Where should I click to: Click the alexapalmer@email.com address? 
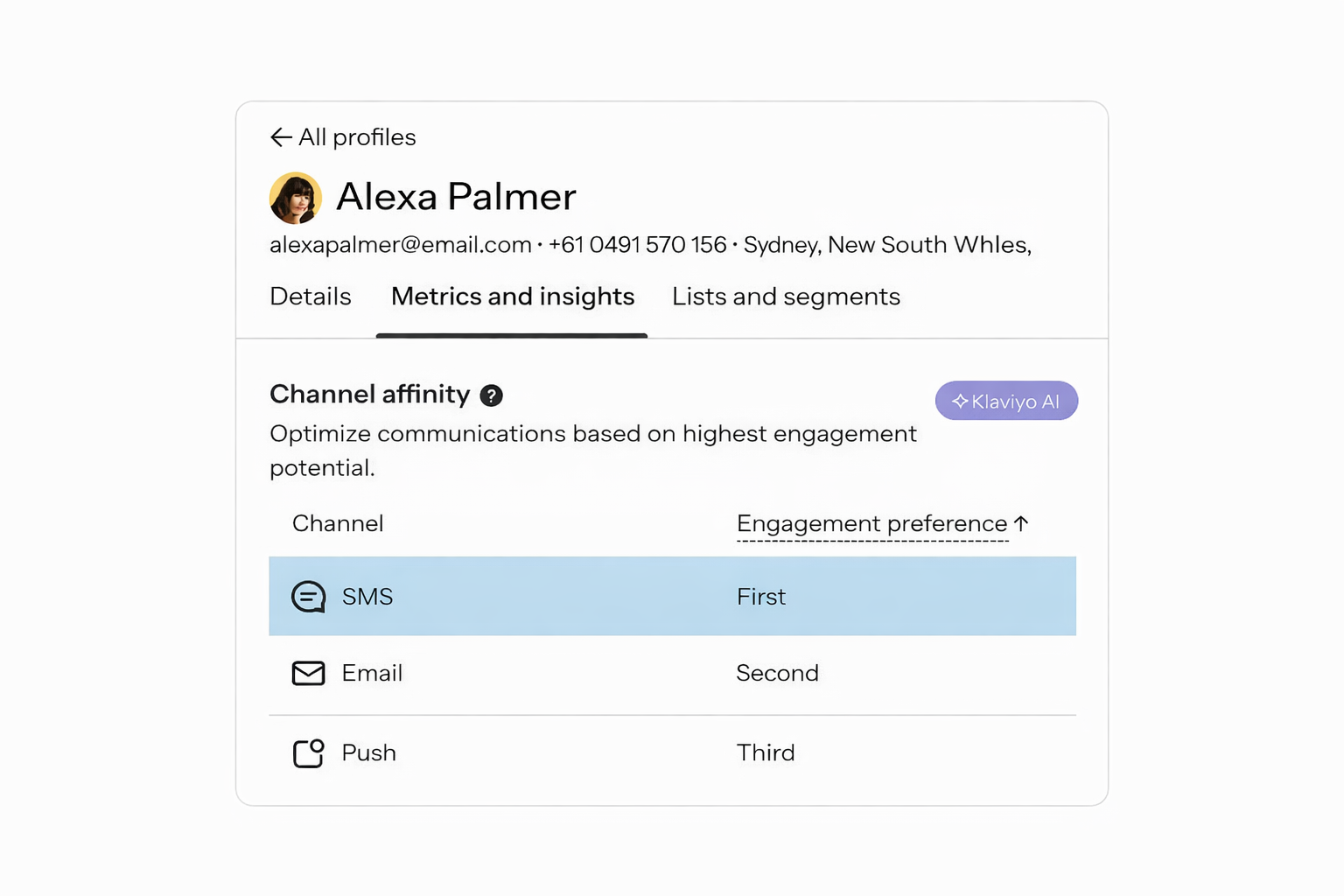[401, 245]
